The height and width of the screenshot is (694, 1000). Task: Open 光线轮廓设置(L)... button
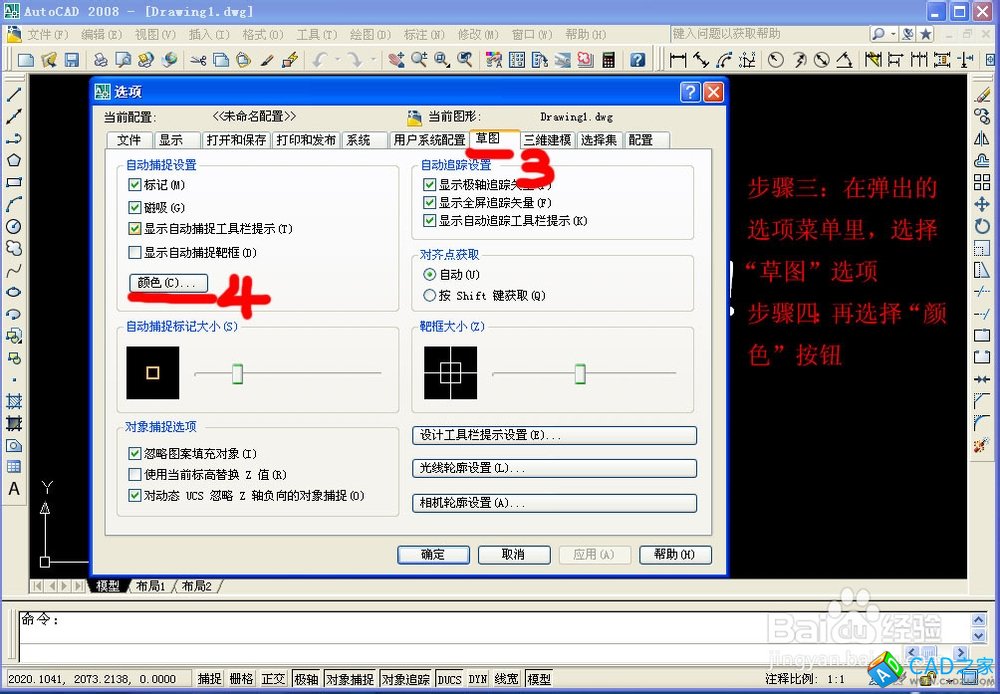554,468
